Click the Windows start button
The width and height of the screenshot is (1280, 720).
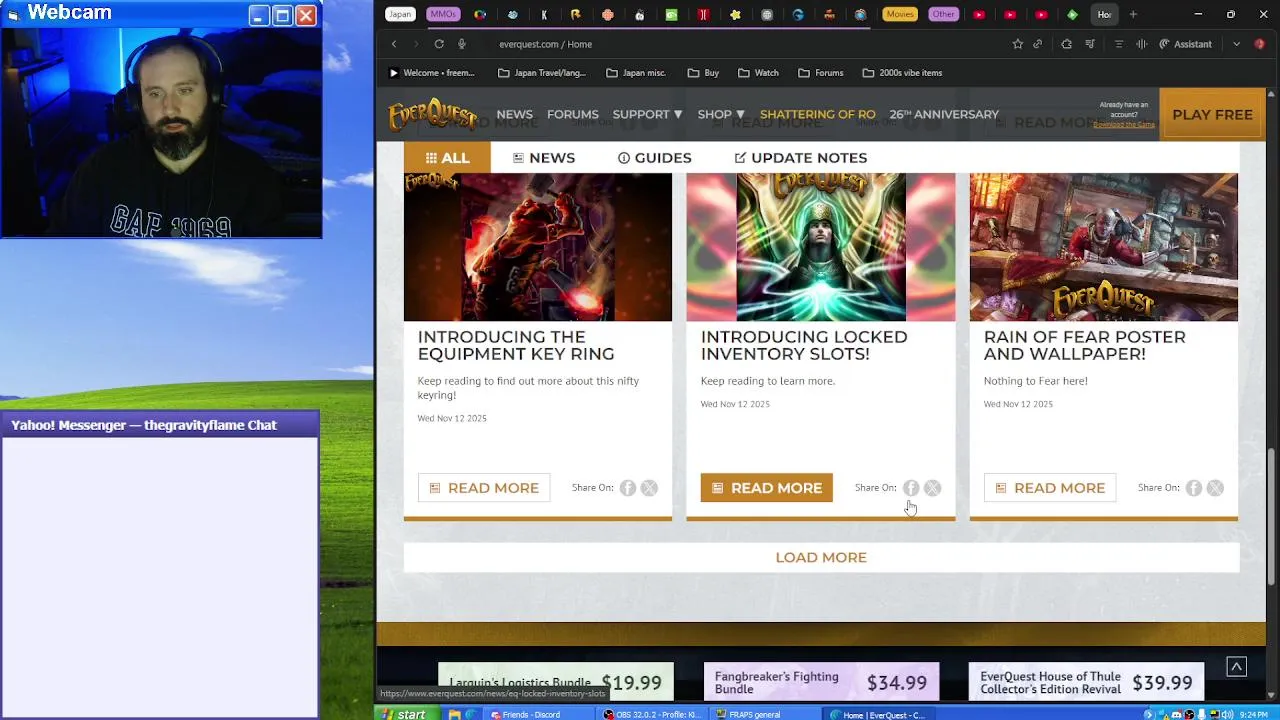point(404,714)
